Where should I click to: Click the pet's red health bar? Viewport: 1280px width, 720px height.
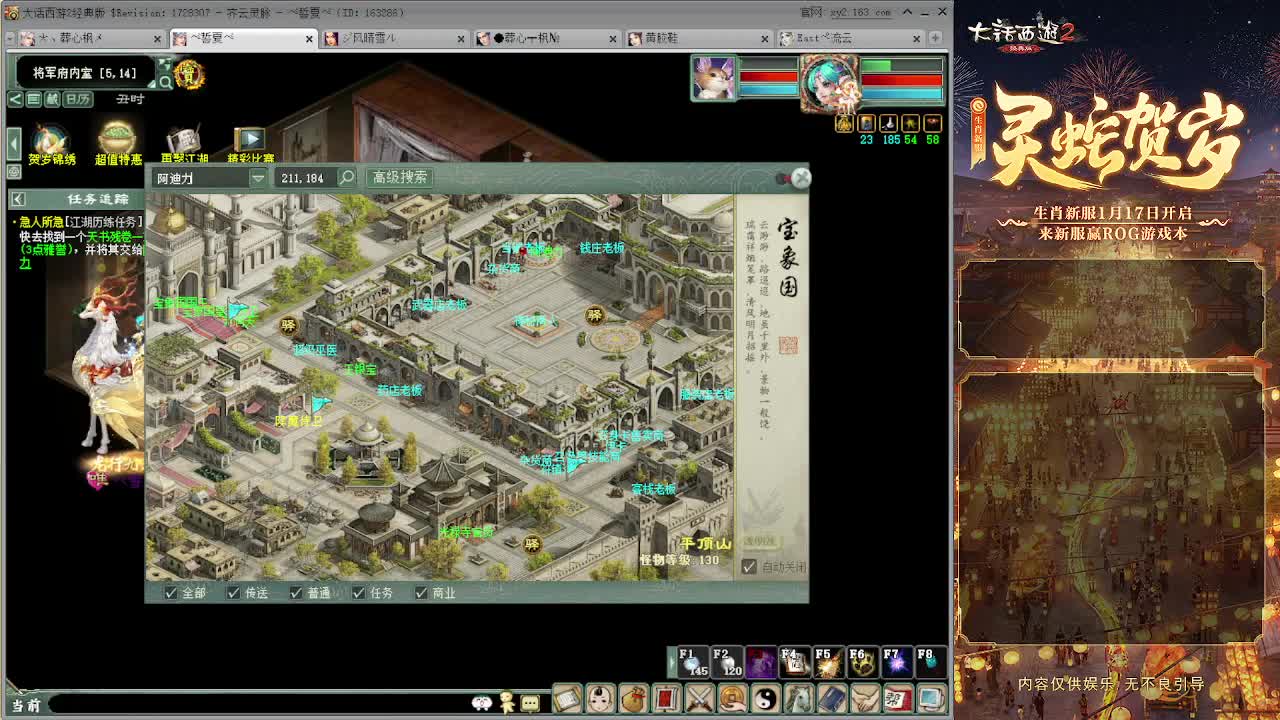[x=768, y=77]
